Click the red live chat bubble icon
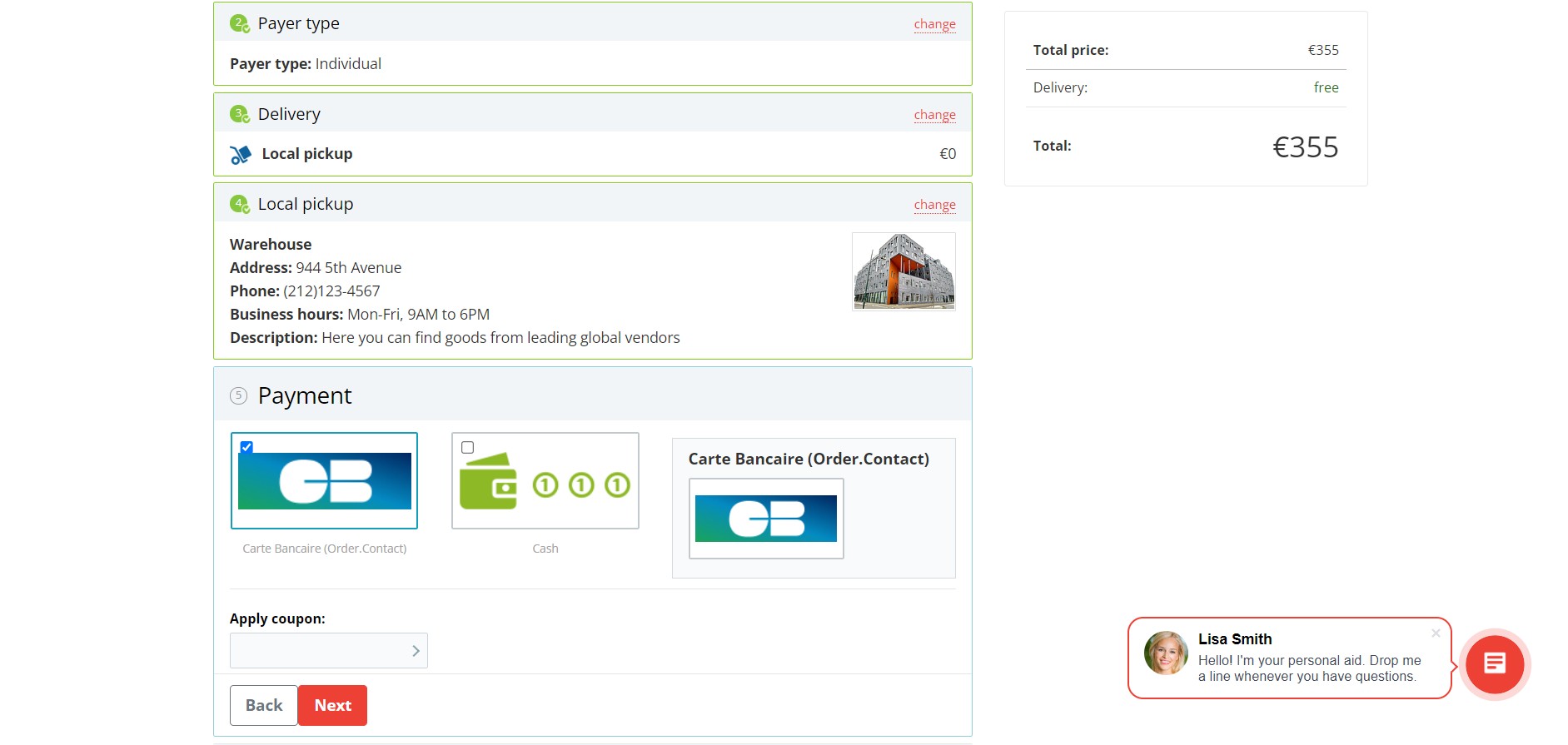Viewport: 1568px width, 745px height. click(1495, 663)
